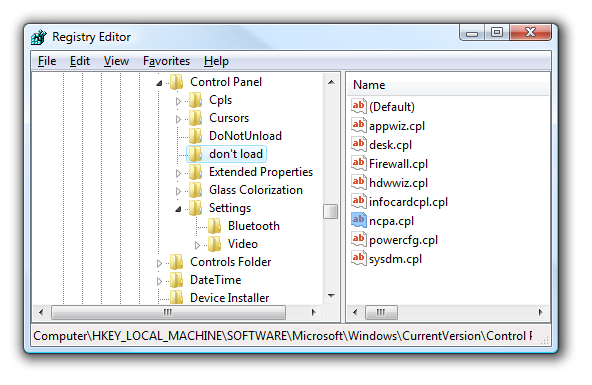Click the don't load folder icon
This screenshot has height=385, width=592.
[x=196, y=154]
